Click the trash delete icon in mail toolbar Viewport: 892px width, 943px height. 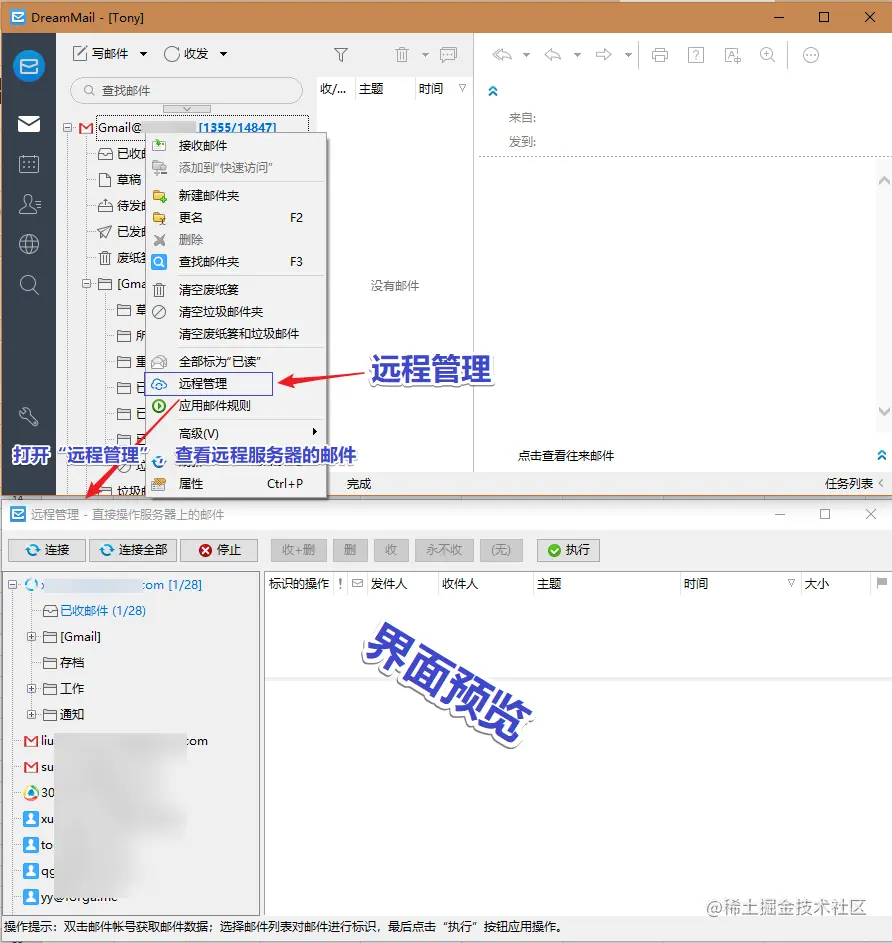402,55
